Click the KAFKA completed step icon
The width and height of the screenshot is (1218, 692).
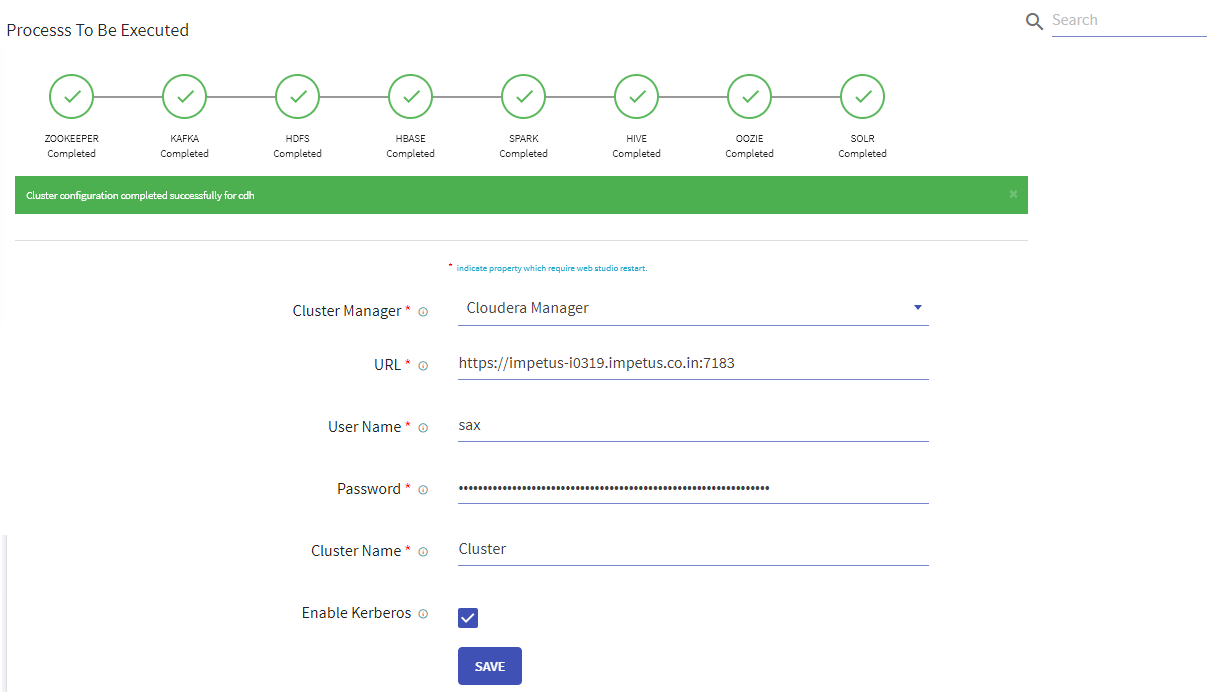click(184, 96)
